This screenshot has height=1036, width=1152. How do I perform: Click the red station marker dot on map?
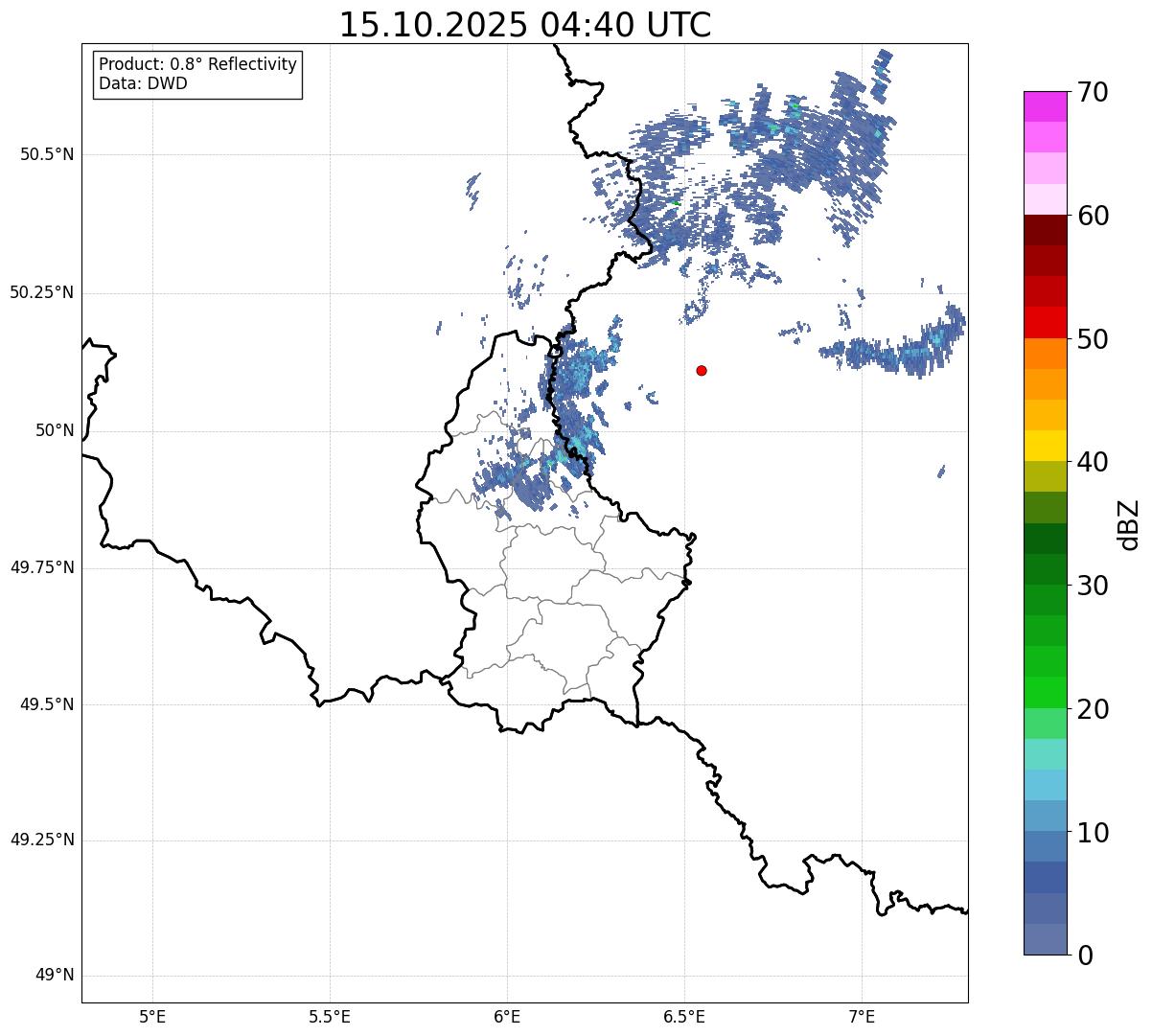tap(702, 370)
